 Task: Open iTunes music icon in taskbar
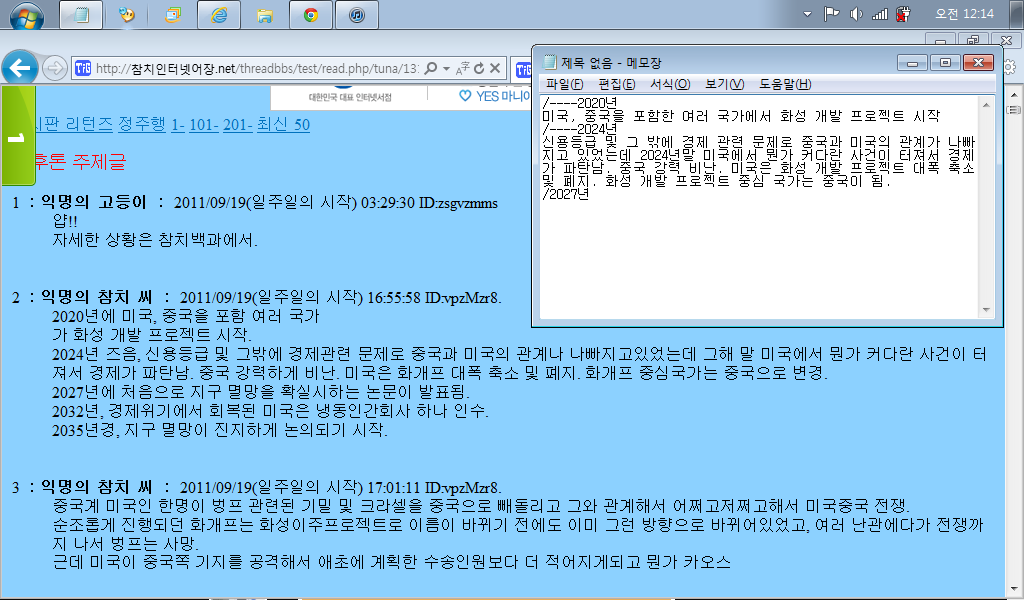pyautogui.click(x=357, y=15)
